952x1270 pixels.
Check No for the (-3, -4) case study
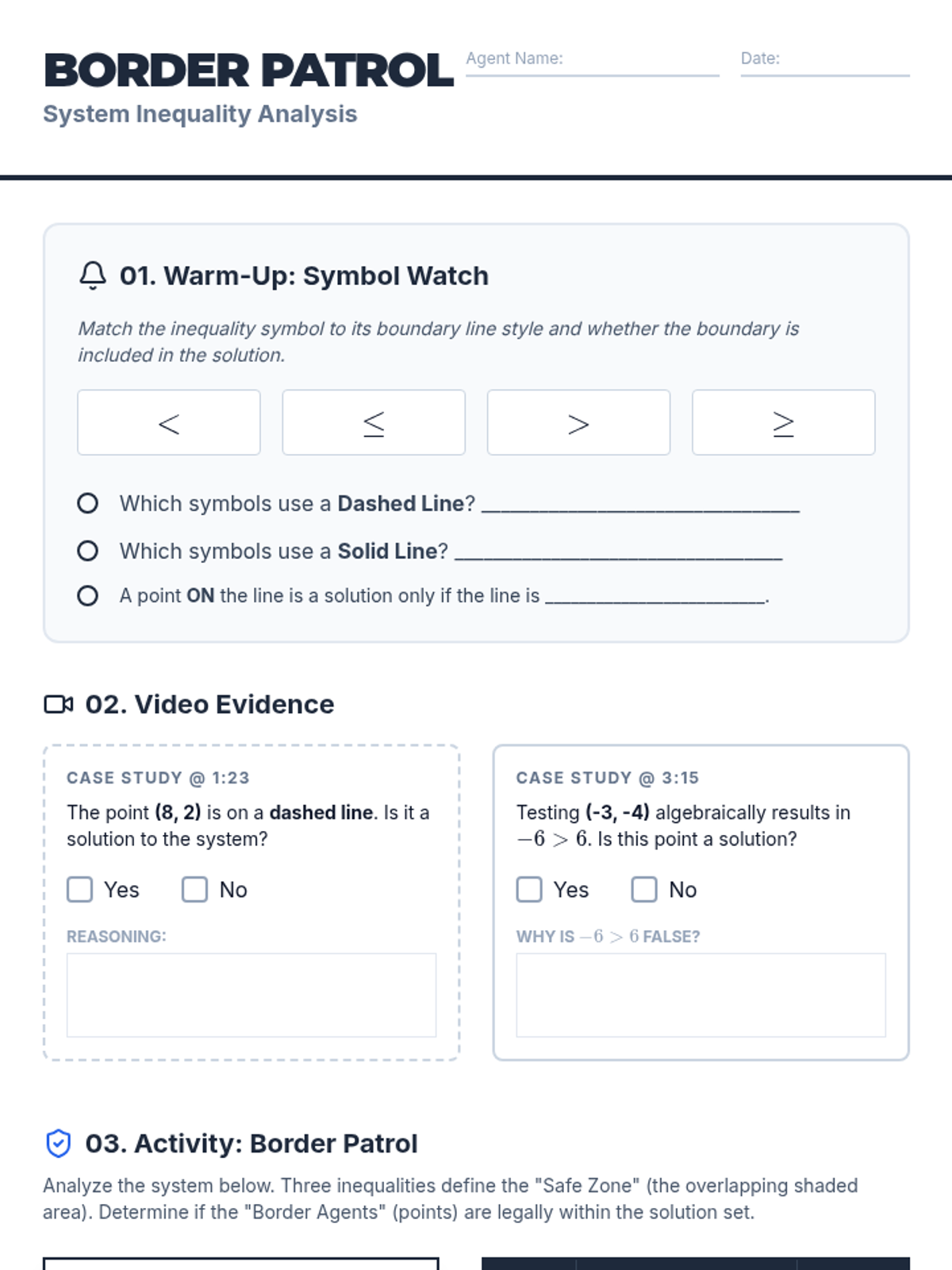(x=644, y=890)
